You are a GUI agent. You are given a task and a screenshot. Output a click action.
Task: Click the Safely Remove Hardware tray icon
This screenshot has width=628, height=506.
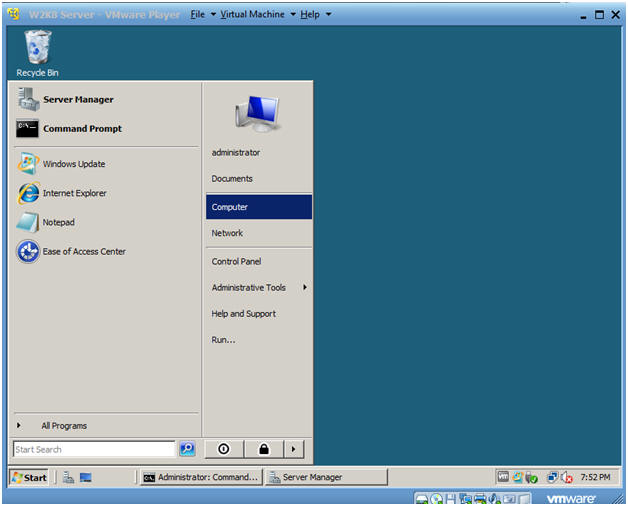[531, 478]
